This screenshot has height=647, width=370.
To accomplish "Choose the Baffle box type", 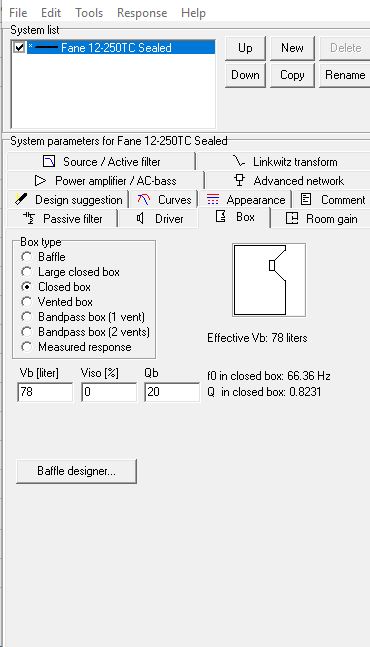I will click(x=26, y=257).
